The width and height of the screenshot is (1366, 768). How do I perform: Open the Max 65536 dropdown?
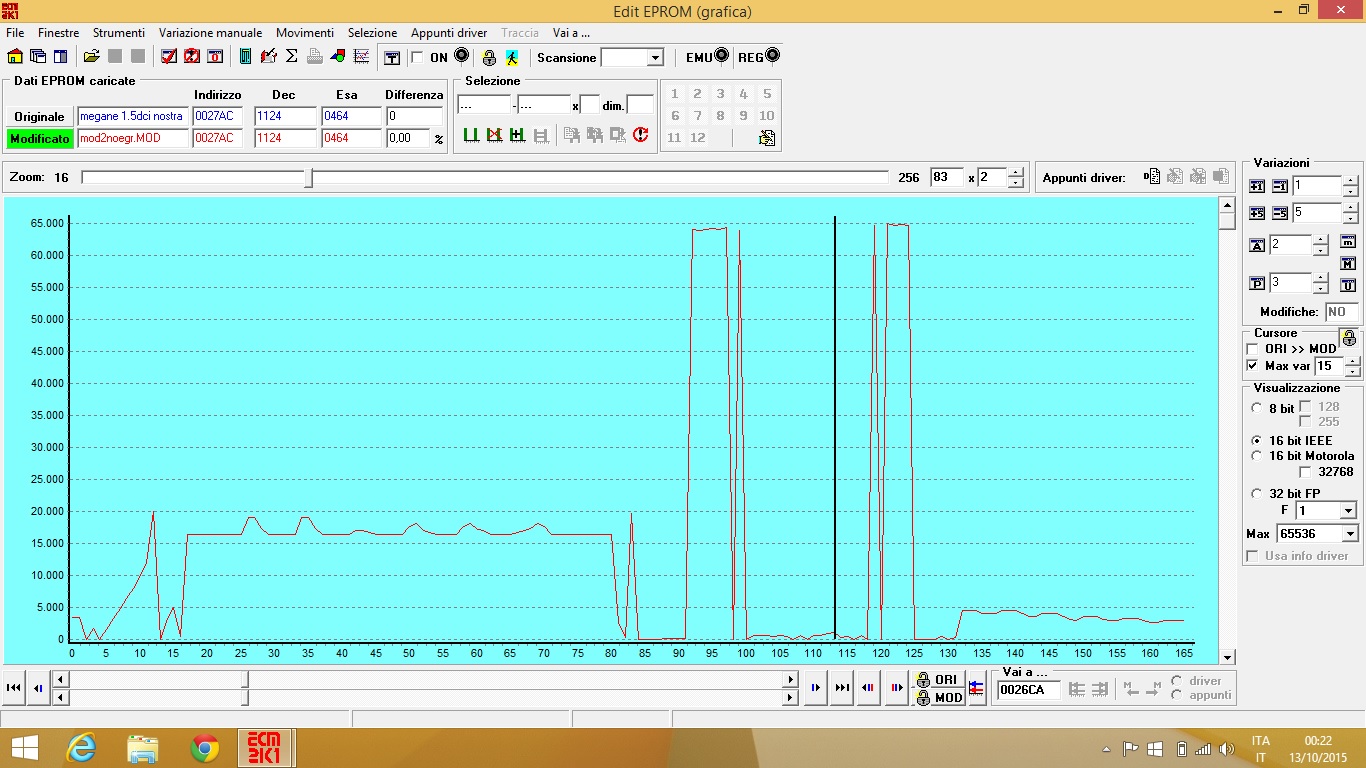1350,534
